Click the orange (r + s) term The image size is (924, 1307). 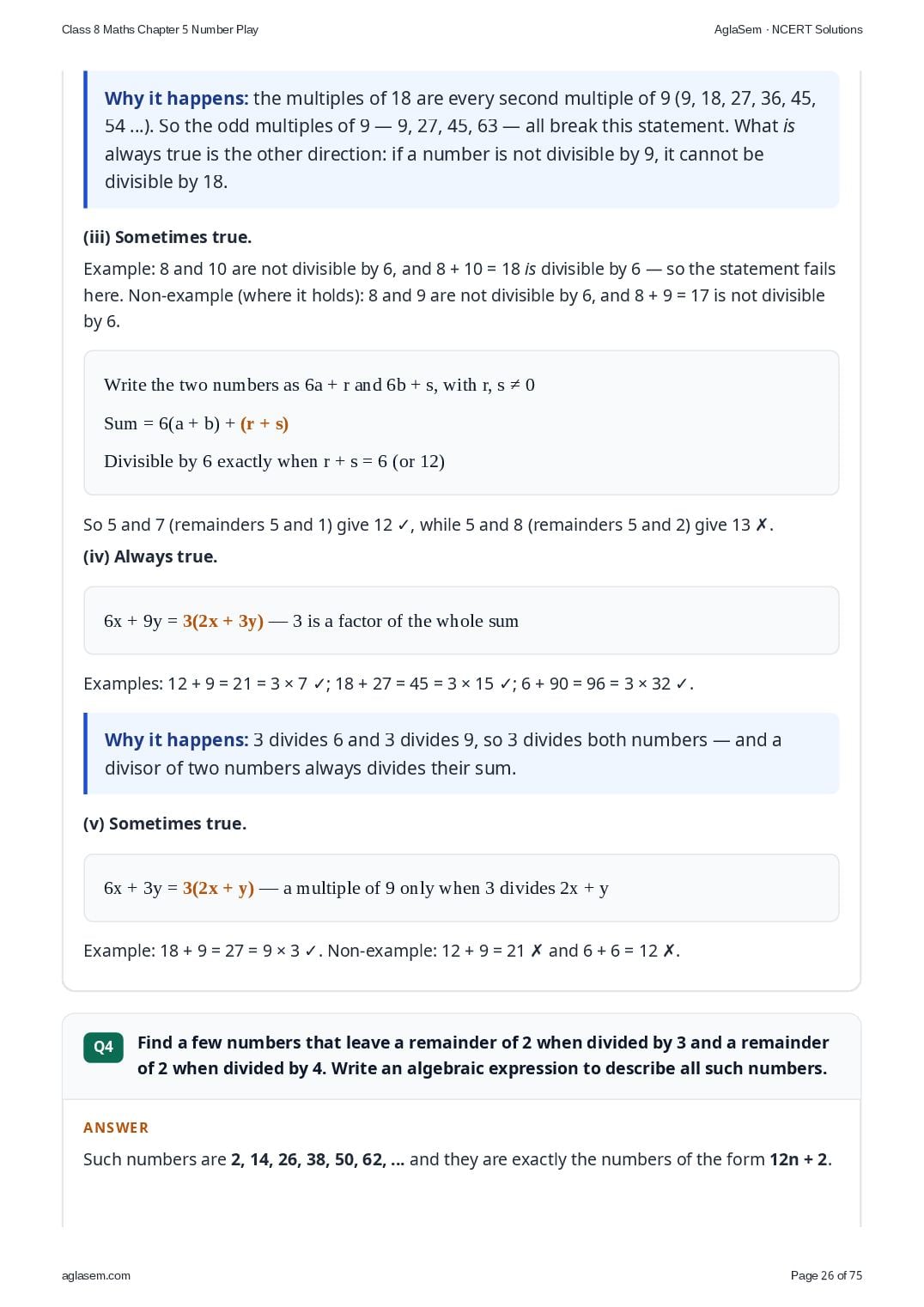point(264,423)
